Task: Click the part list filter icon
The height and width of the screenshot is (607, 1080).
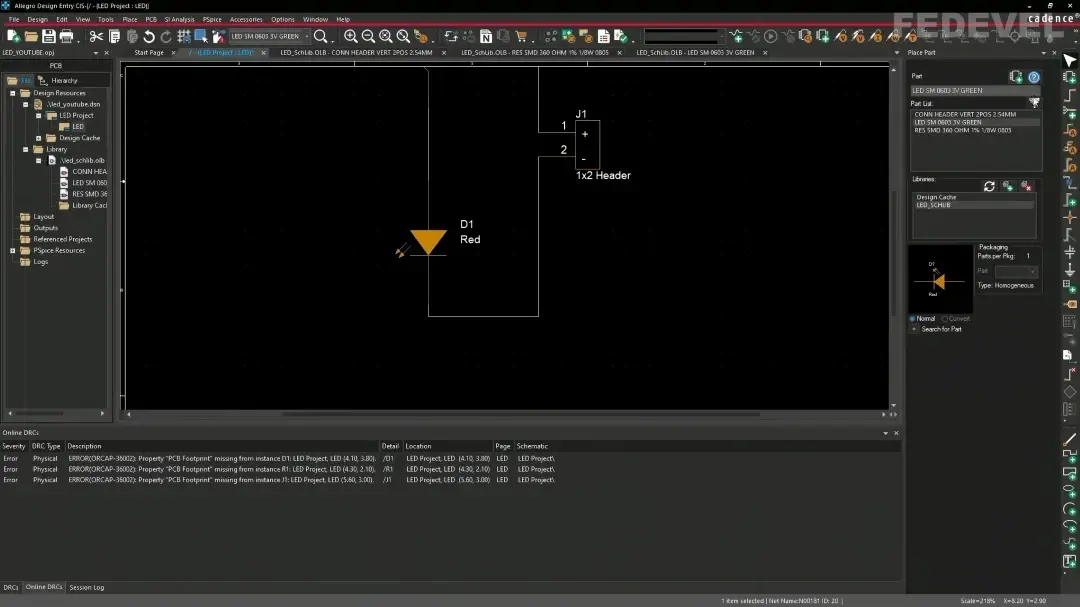Action: [x=1034, y=103]
